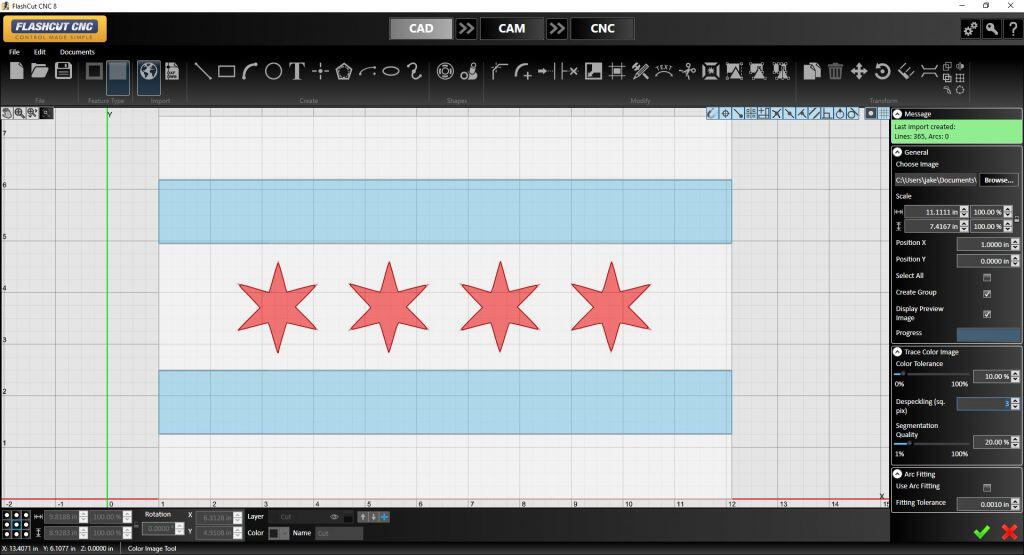Image resolution: width=1024 pixels, height=555 pixels.
Task: Toggle the Use Arc Fitting checkbox
Action: pos(987,487)
